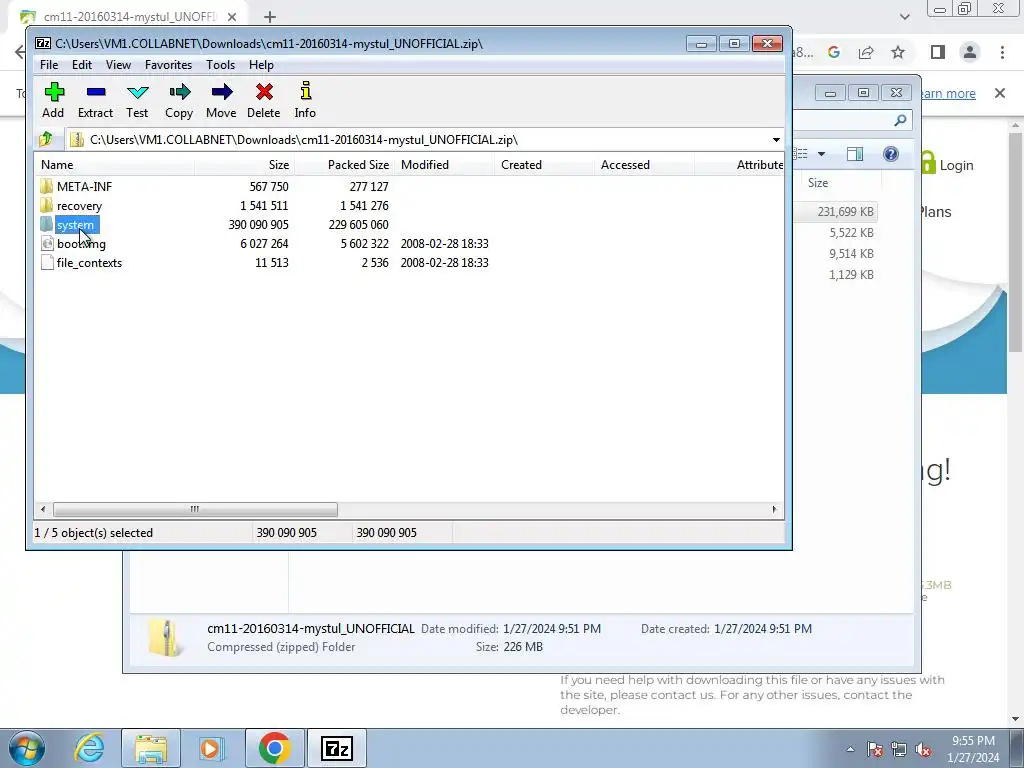The image size is (1024, 768).
Task: Expand the 7-Zip address path dropdown
Action: [776, 140]
